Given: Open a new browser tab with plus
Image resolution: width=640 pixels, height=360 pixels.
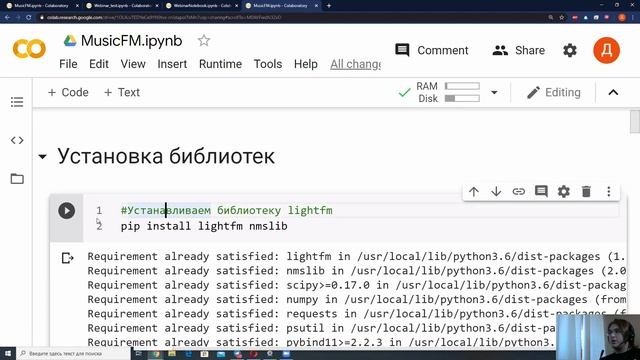Looking at the screenshot, I should coord(329,6).
